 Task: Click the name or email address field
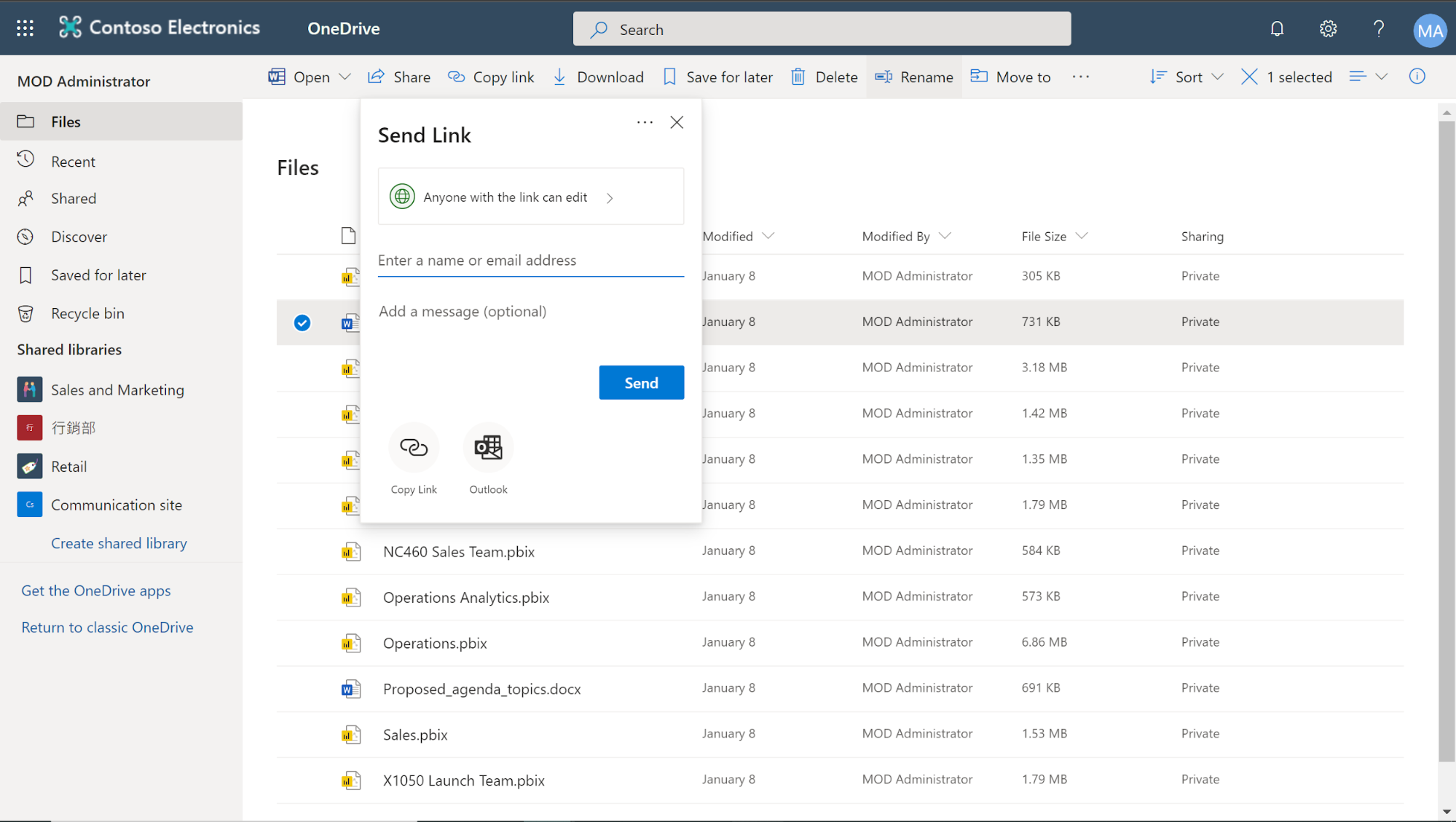[x=530, y=261]
